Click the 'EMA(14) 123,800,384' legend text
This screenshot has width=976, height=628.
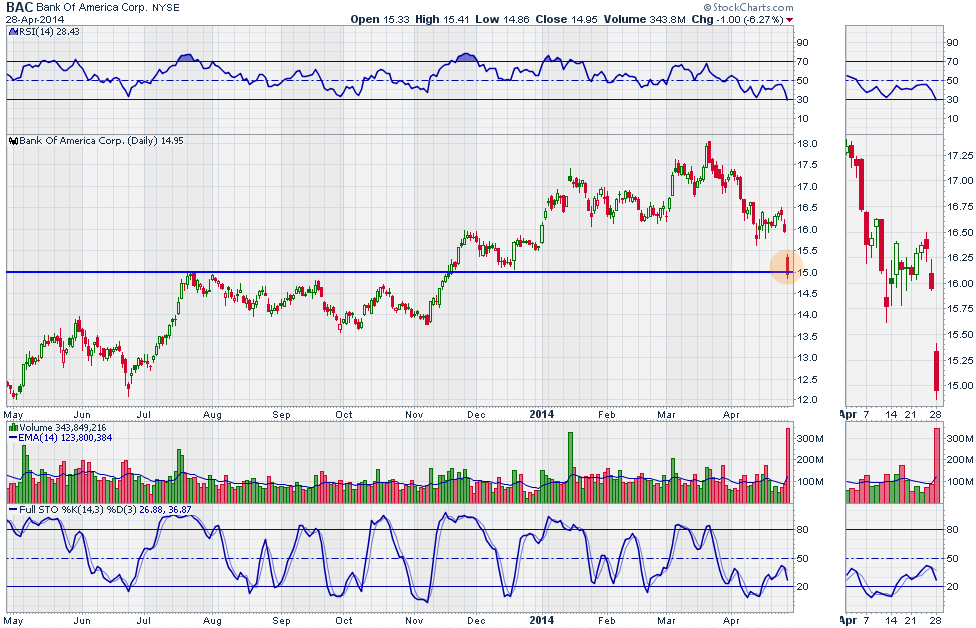(x=65, y=438)
